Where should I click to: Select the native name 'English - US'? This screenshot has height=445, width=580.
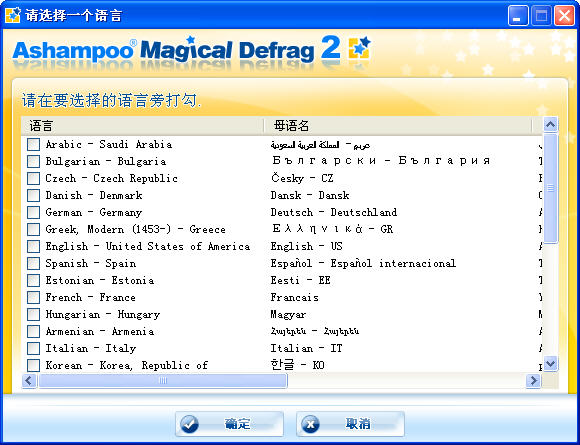click(x=306, y=246)
